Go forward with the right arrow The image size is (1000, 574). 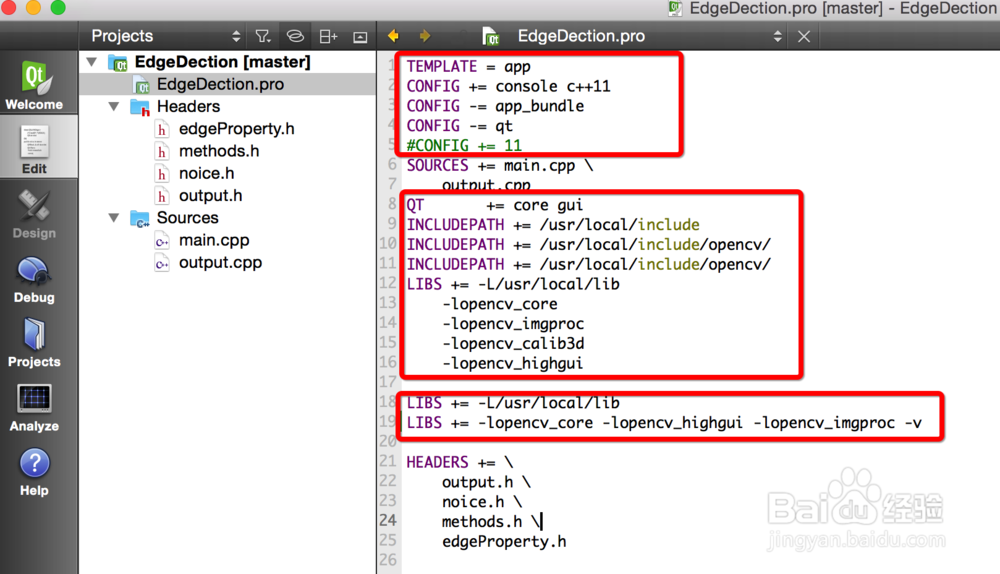tap(425, 36)
